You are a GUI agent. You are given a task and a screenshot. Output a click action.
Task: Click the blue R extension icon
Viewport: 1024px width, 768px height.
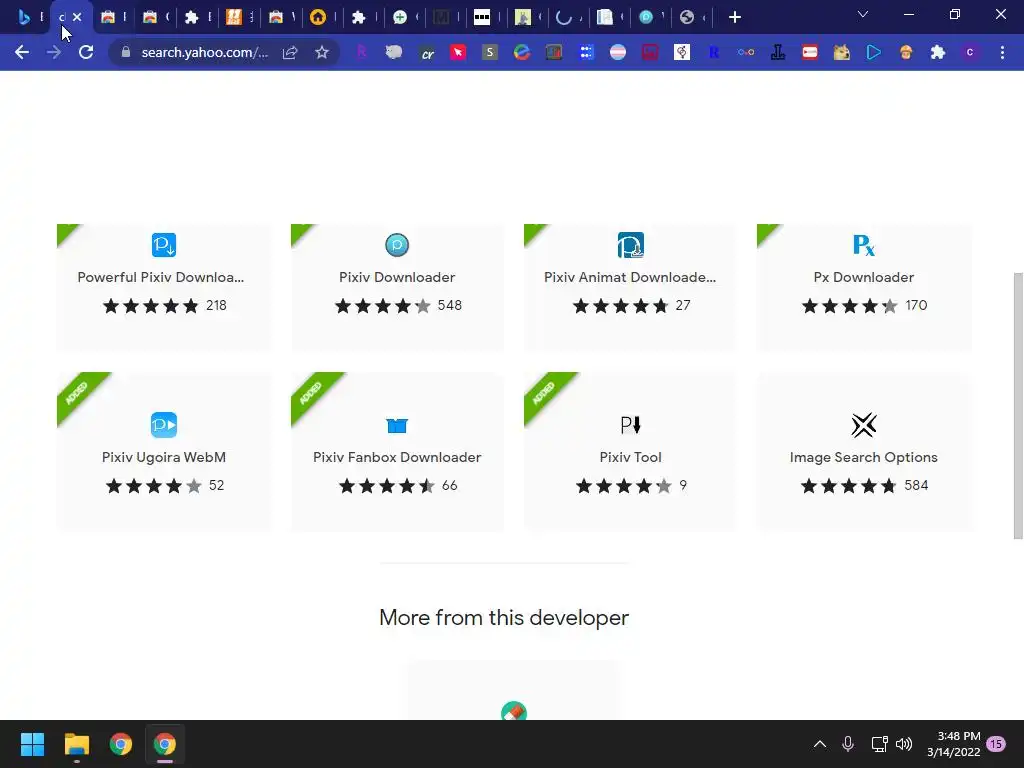coord(714,52)
